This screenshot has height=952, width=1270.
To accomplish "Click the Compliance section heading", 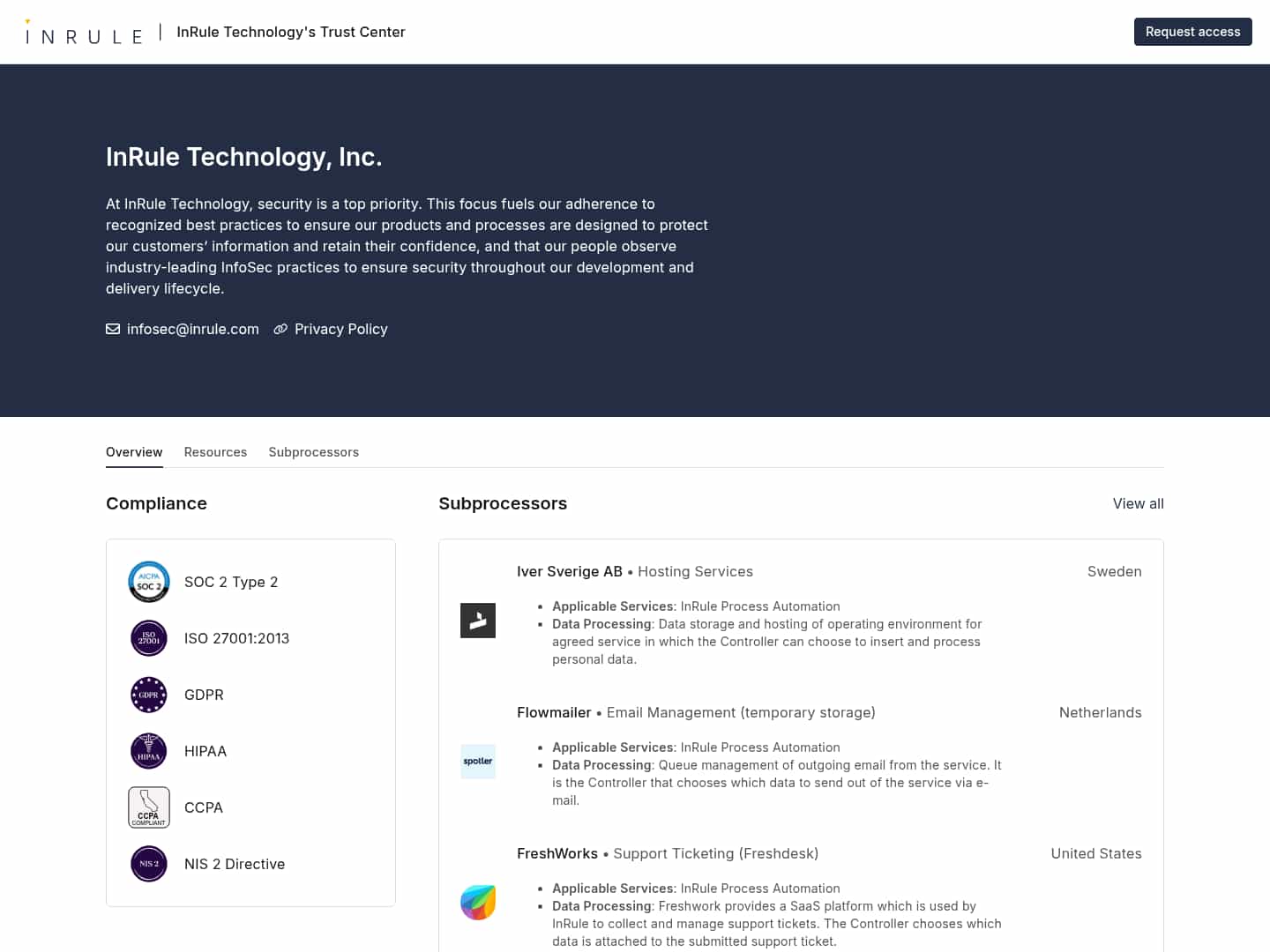I will (156, 503).
